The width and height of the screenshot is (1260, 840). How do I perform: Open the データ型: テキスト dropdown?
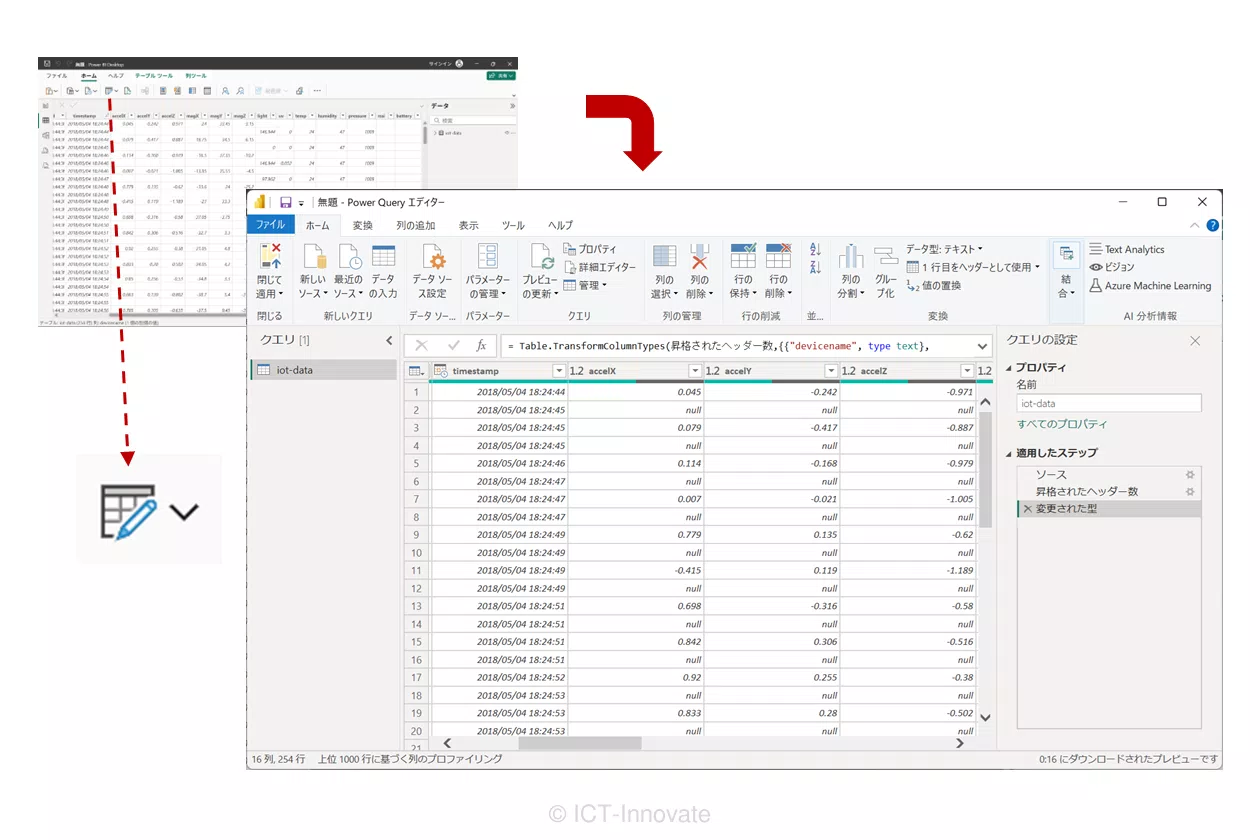click(x=944, y=249)
